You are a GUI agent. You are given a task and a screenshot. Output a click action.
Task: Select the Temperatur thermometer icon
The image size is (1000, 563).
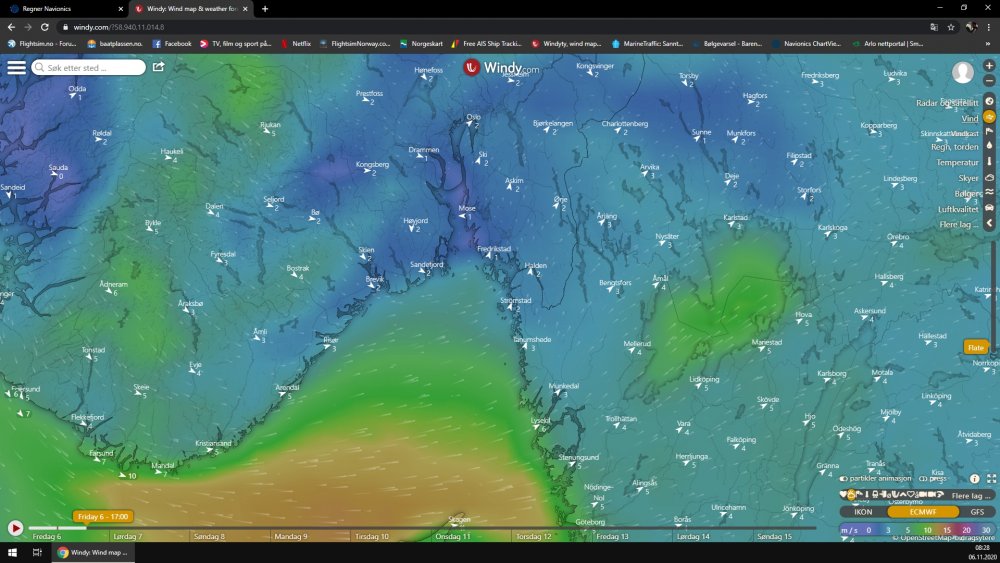click(989, 162)
